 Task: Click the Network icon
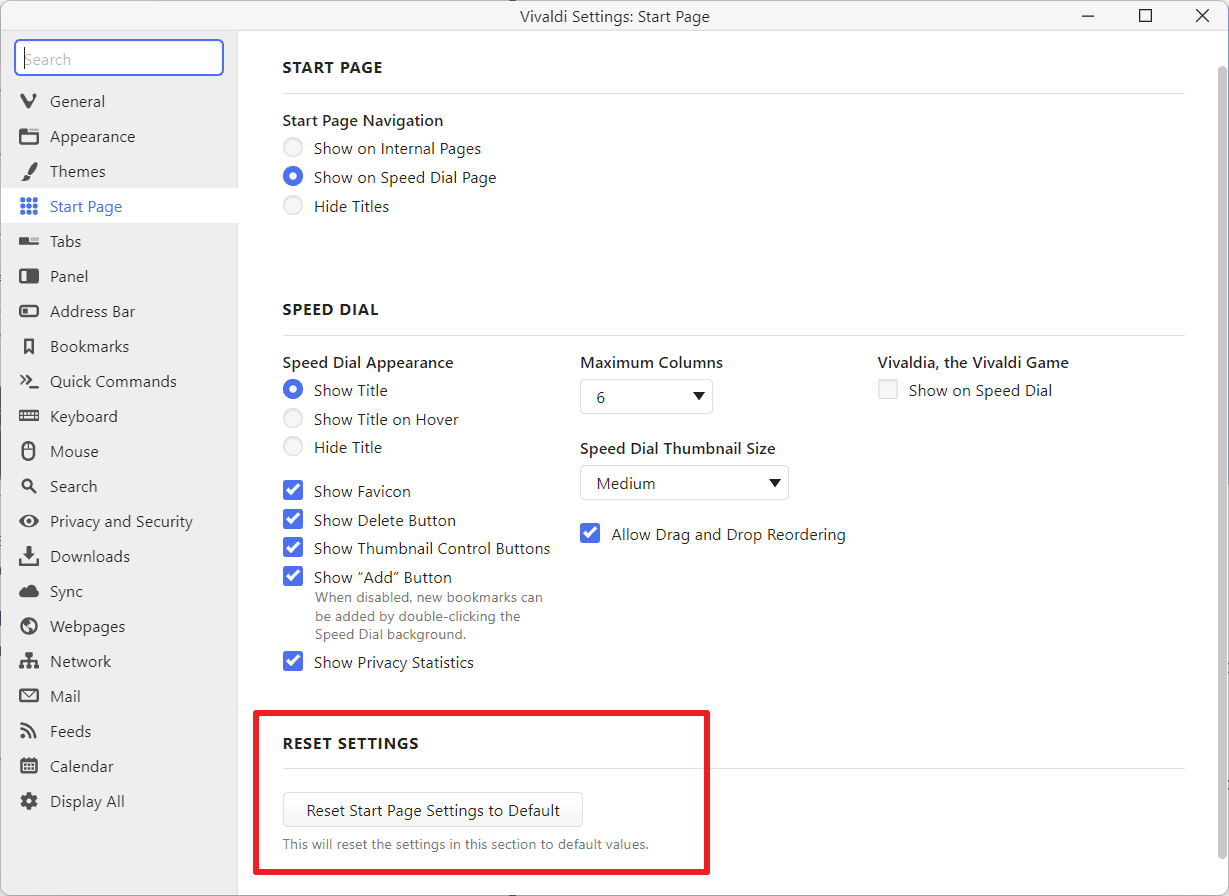(29, 661)
